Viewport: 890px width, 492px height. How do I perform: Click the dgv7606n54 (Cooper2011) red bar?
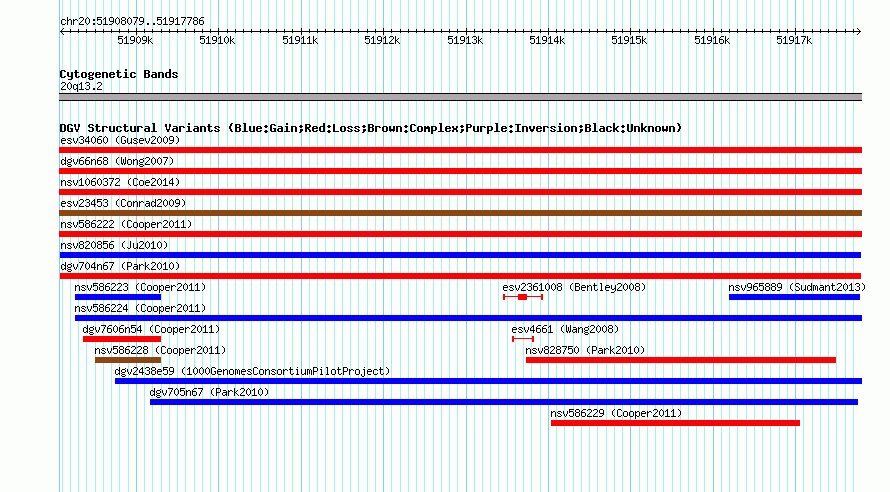point(122,339)
